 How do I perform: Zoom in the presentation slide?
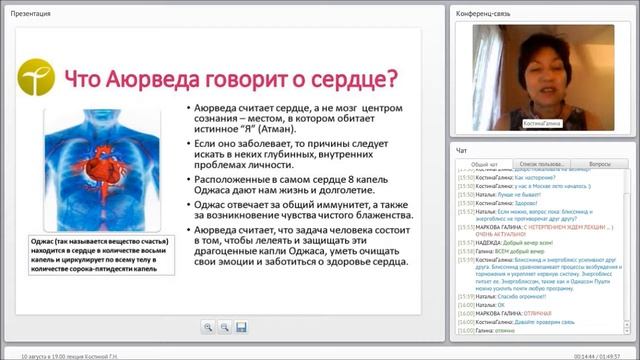(x=208, y=327)
